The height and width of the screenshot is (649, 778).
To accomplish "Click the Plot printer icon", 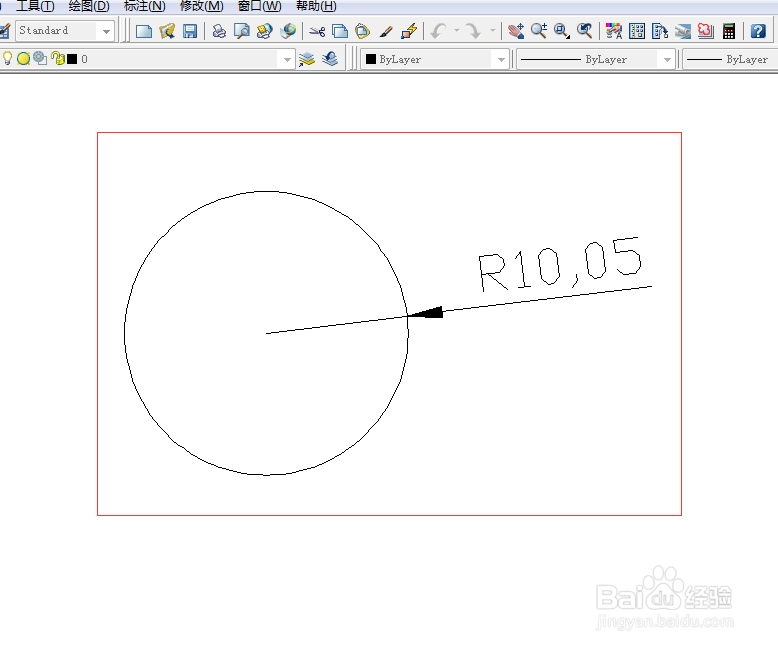I will (x=219, y=31).
